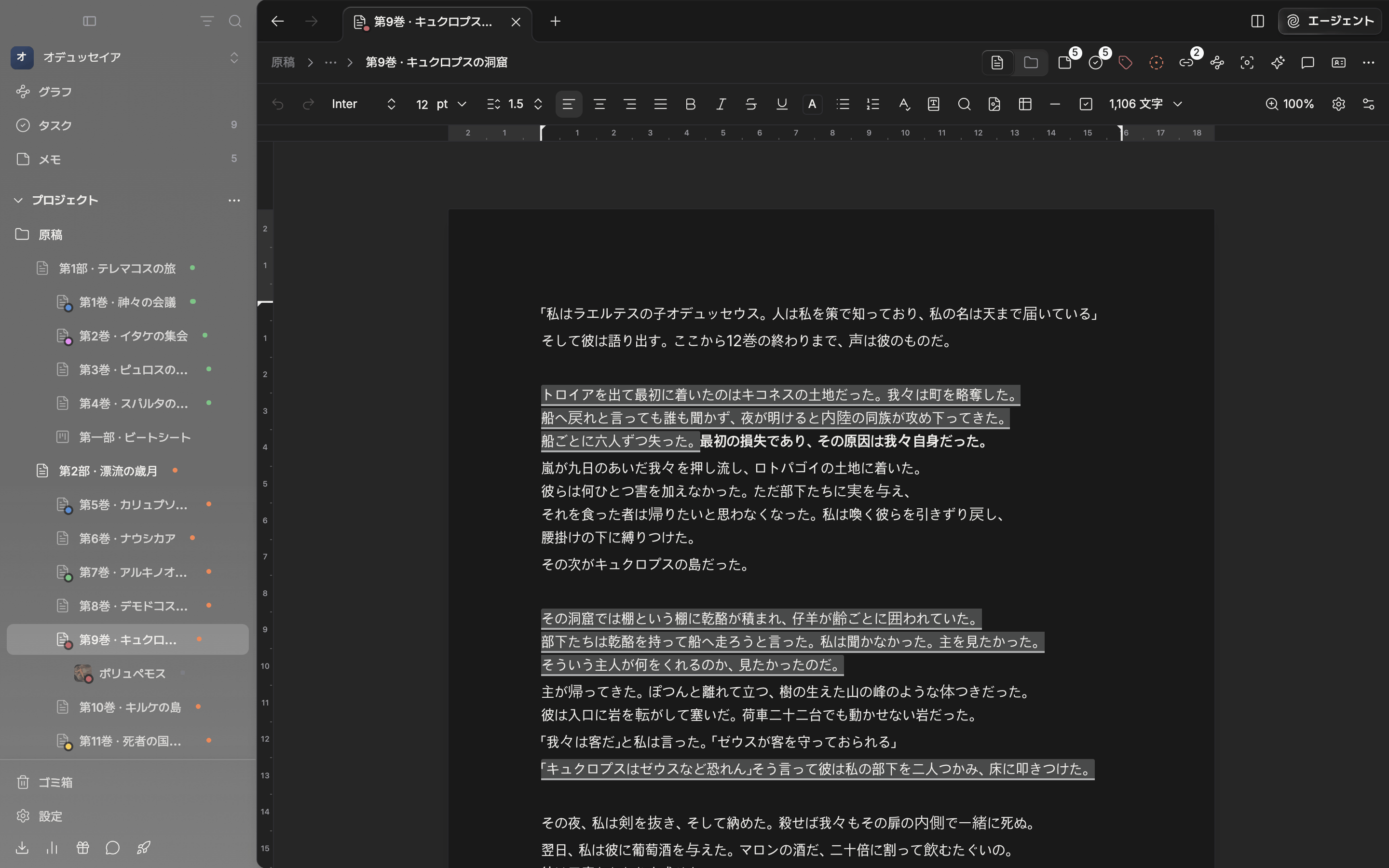1389x868 pixels.
Task: Open the focus target icon
Action: click(x=1247, y=62)
